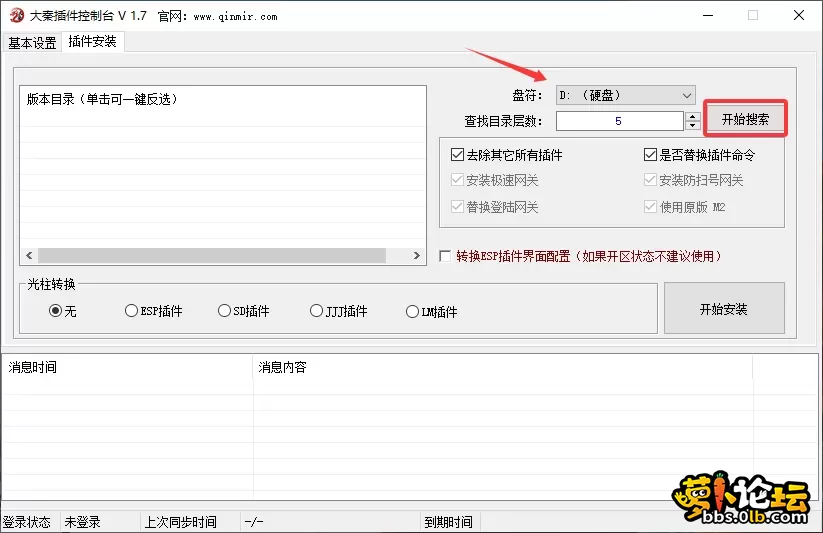Click the 开始安装 button
Viewport: 823px width, 533px height.
click(x=724, y=309)
